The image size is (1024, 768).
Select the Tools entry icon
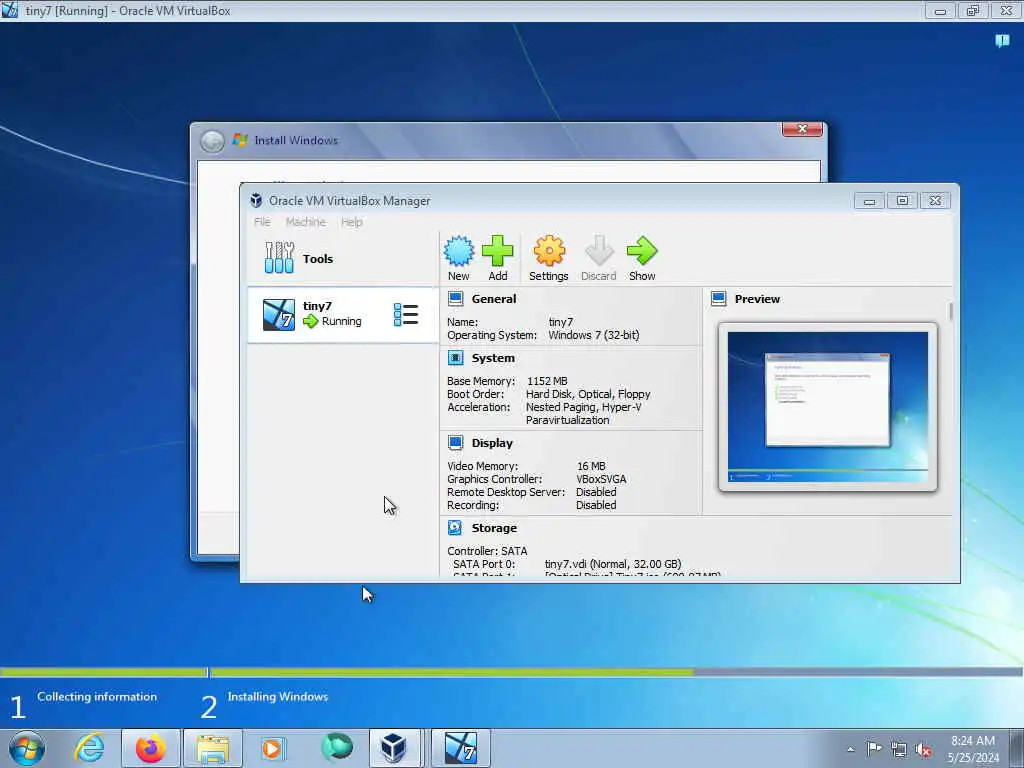[280, 257]
